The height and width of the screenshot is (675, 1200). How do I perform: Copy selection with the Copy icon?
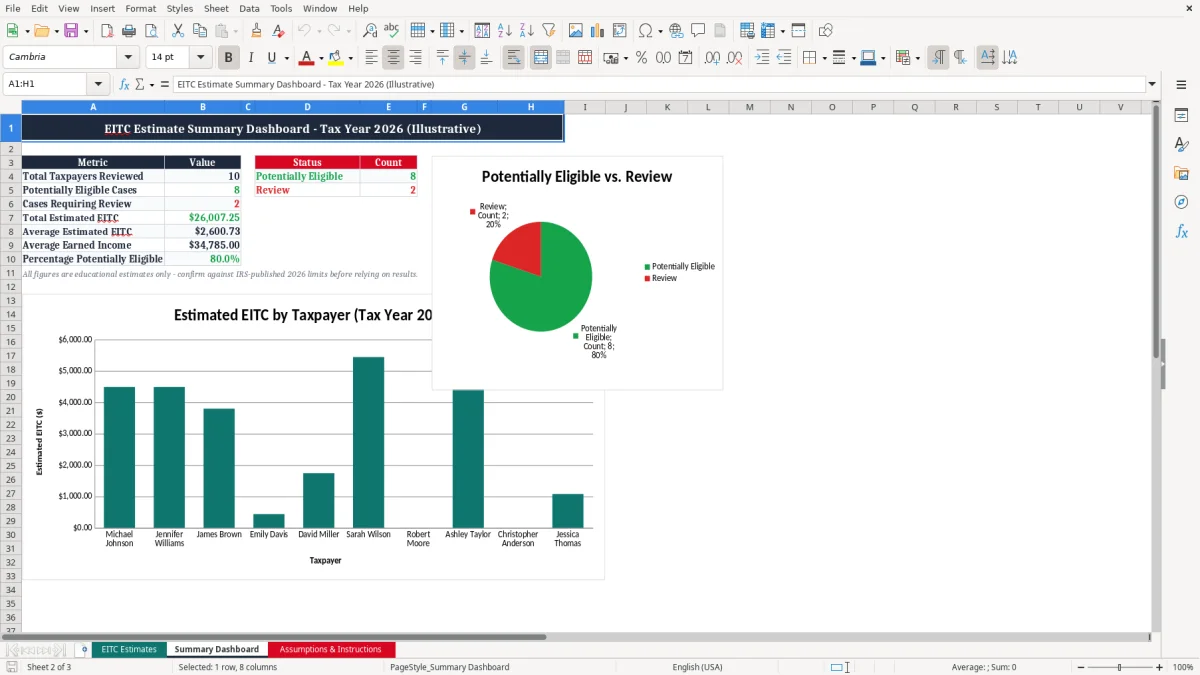tap(200, 31)
